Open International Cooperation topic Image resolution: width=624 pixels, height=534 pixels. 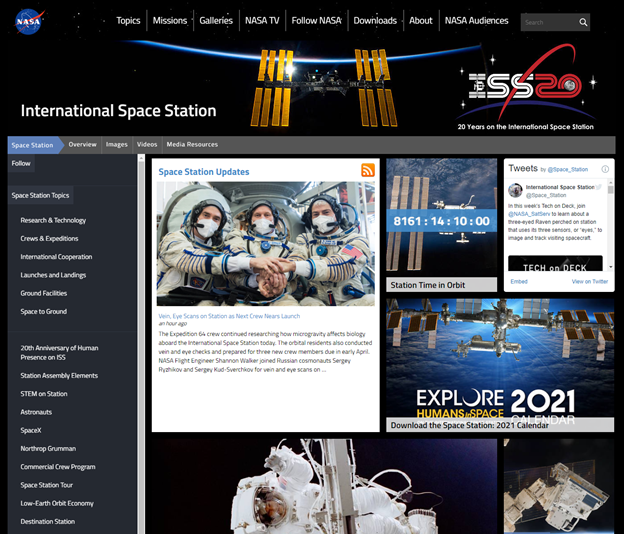pyautogui.click(x=57, y=257)
